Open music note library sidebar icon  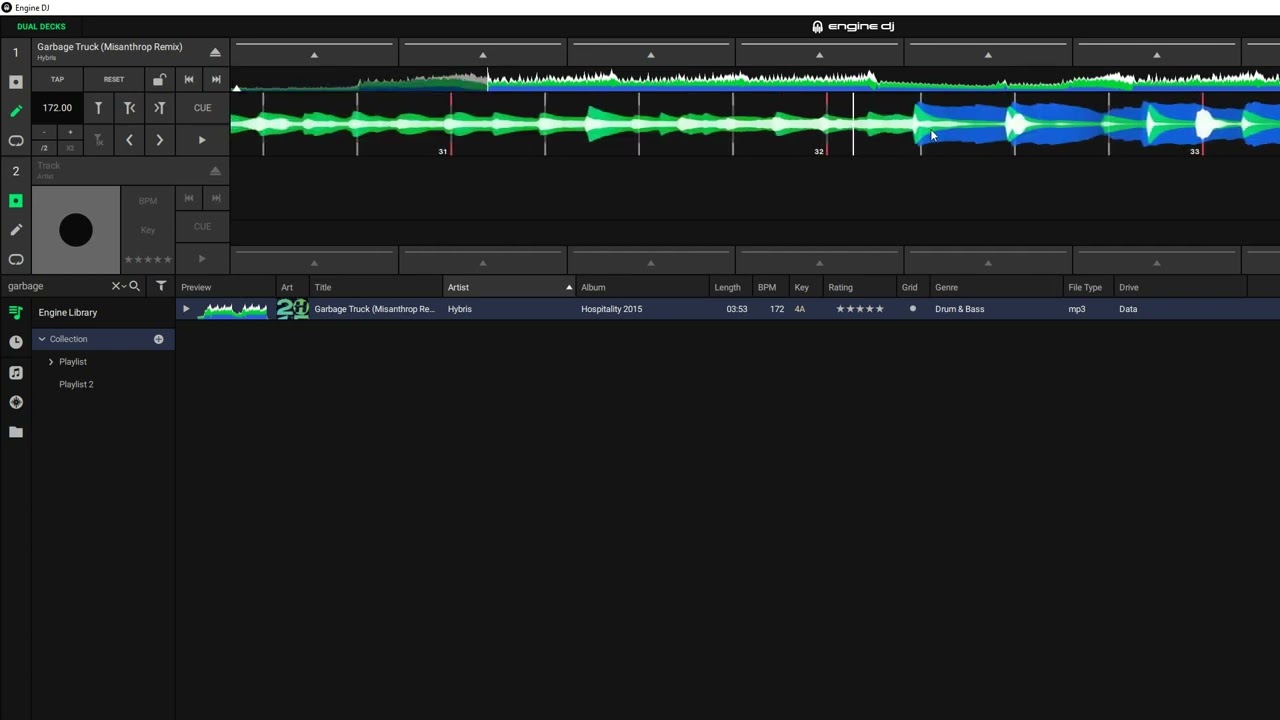[x=15, y=372]
